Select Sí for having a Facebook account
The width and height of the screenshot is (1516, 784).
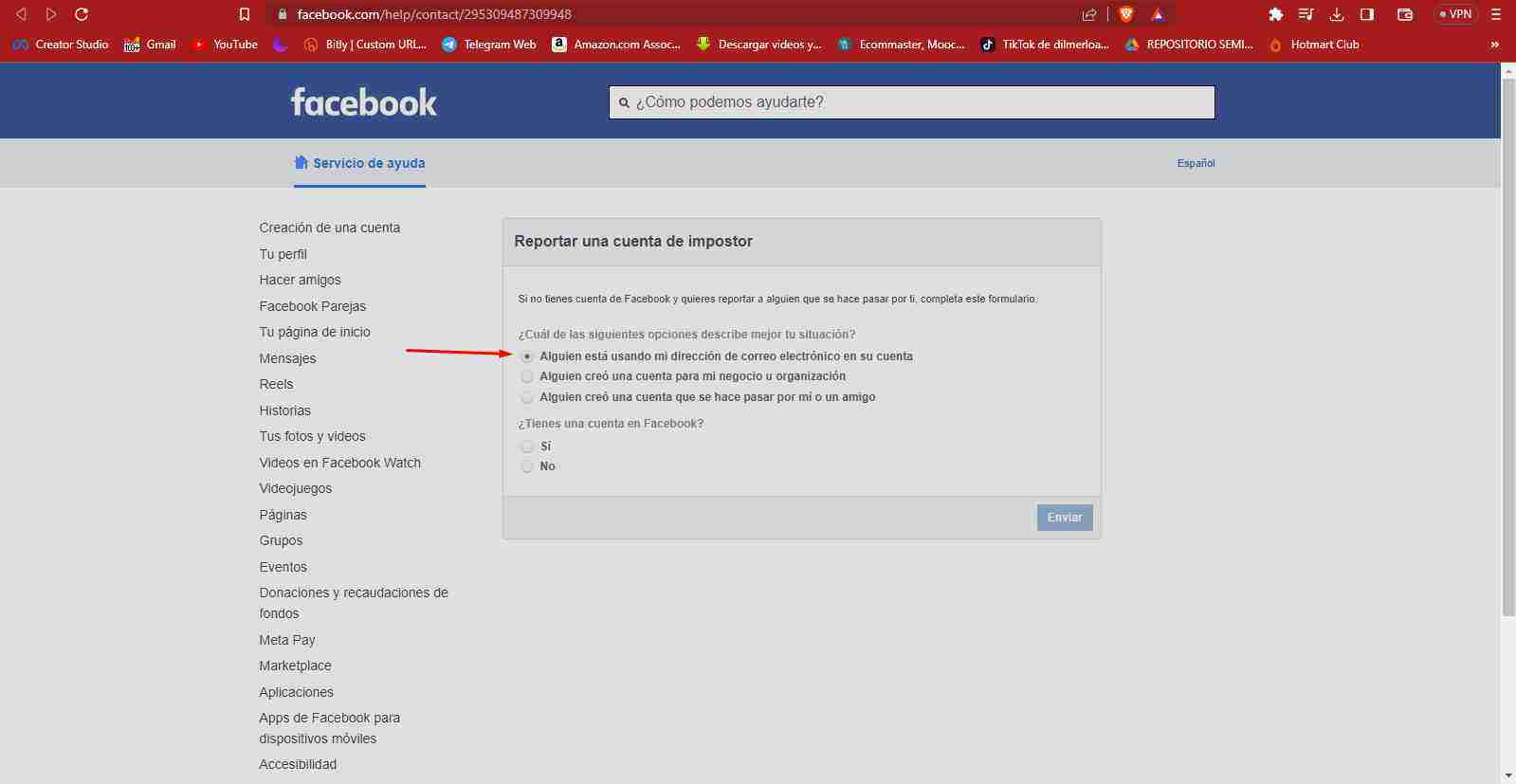coord(527,447)
